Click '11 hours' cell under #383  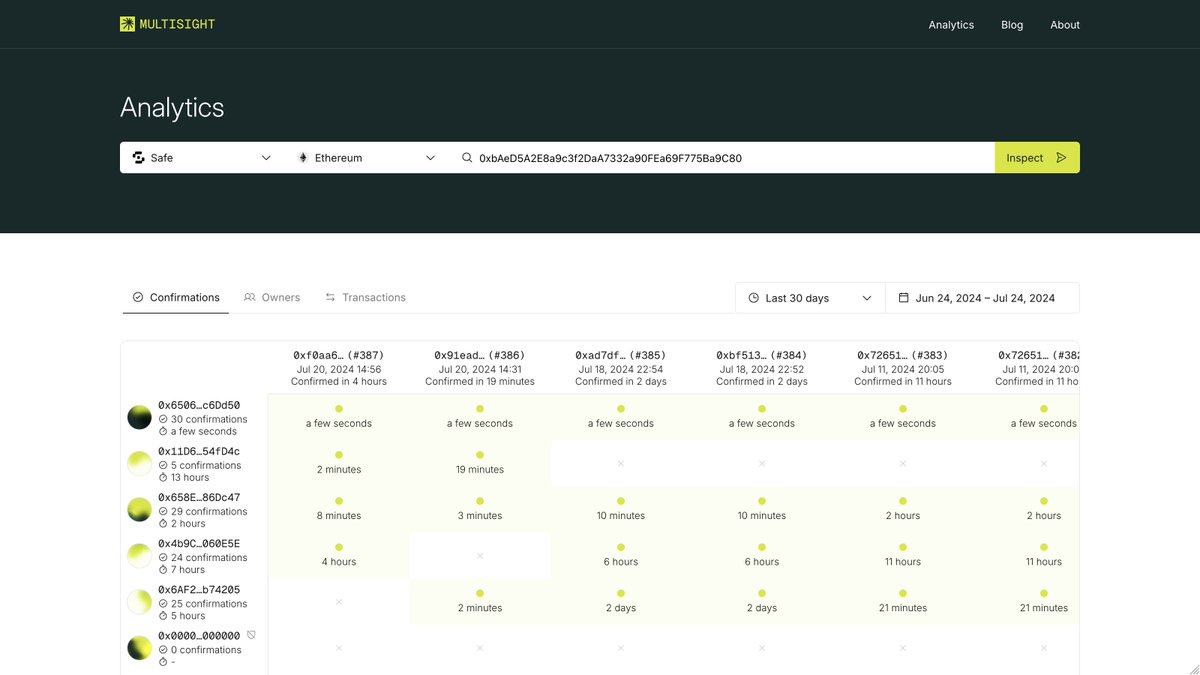[903, 555]
